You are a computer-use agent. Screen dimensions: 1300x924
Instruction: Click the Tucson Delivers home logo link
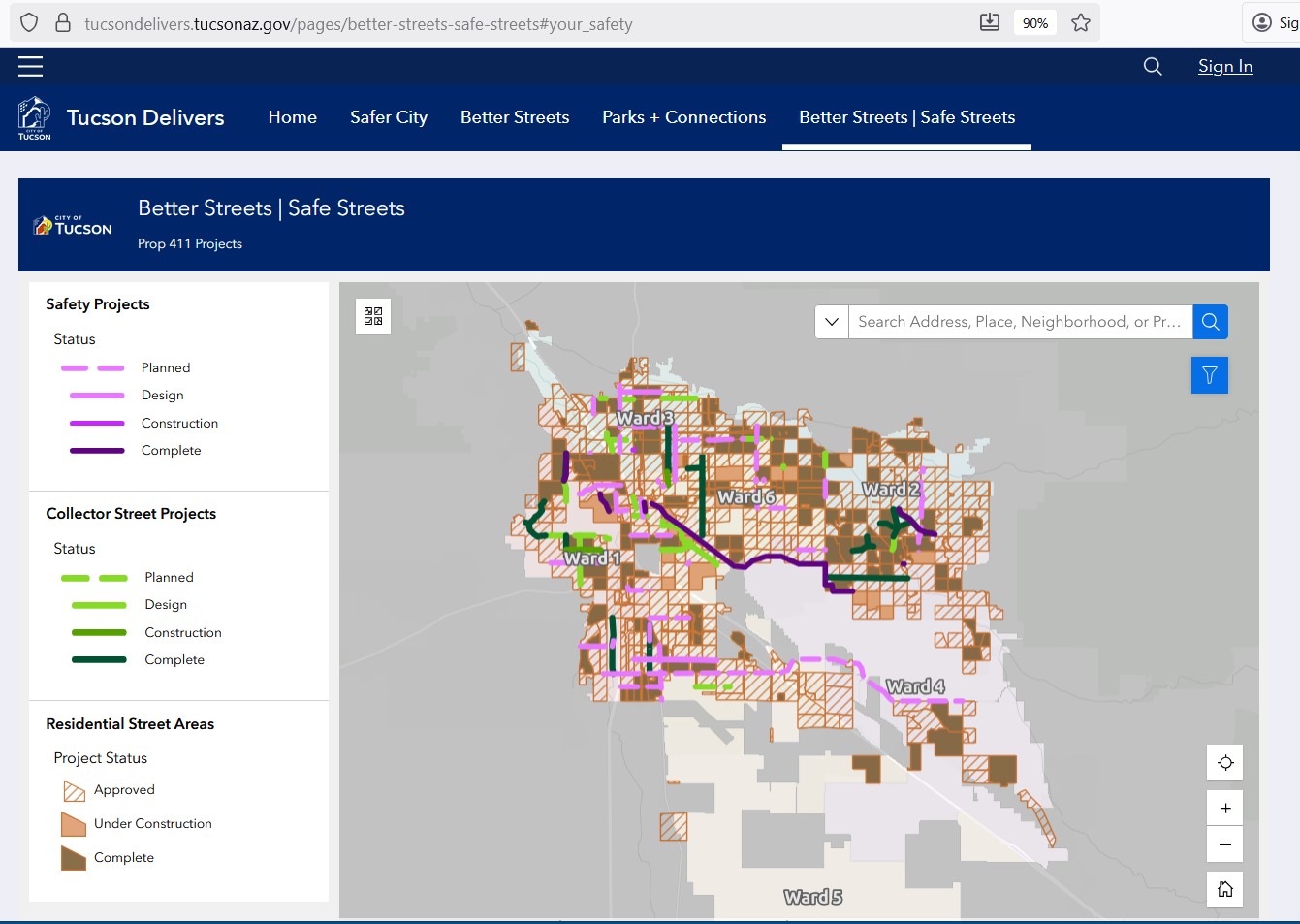(122, 118)
